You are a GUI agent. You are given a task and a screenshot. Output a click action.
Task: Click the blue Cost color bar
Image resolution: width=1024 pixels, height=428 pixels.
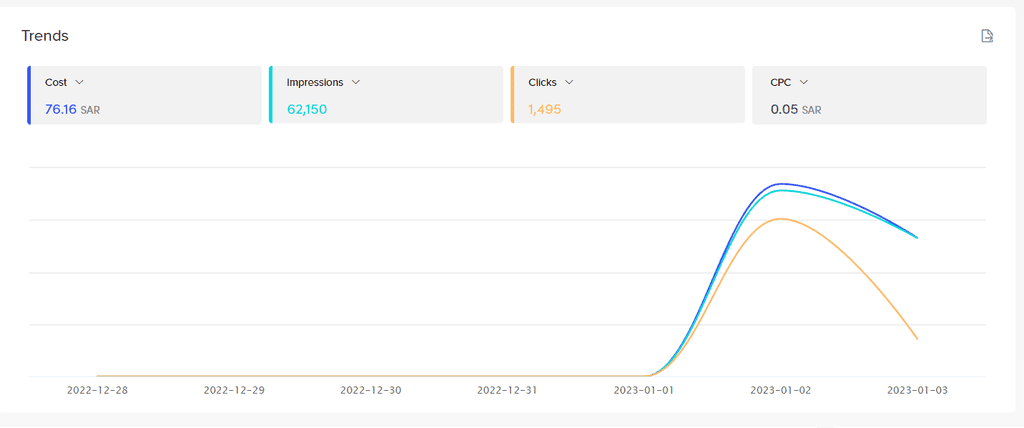(29, 95)
